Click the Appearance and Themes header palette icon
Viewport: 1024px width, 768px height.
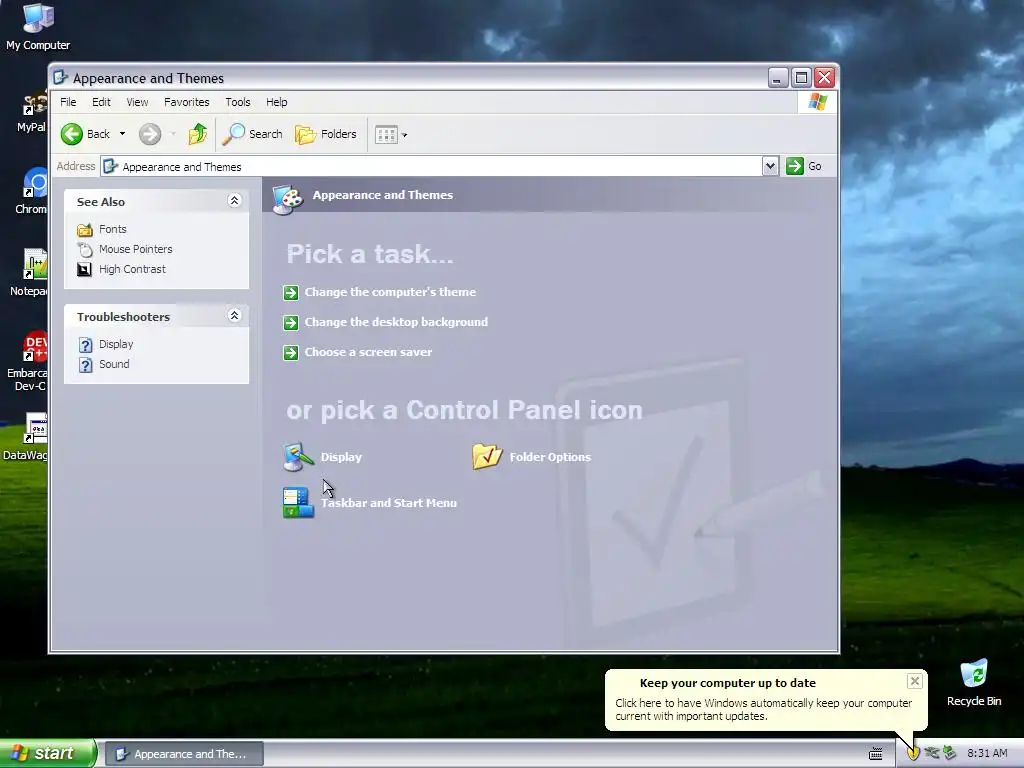(x=287, y=198)
